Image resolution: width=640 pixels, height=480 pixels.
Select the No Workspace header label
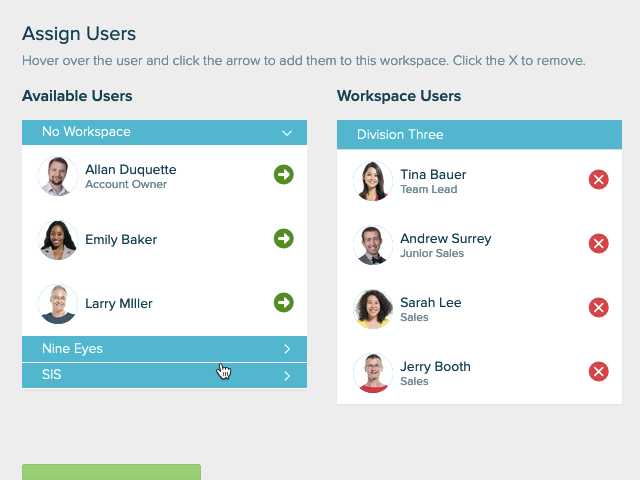coord(86,131)
